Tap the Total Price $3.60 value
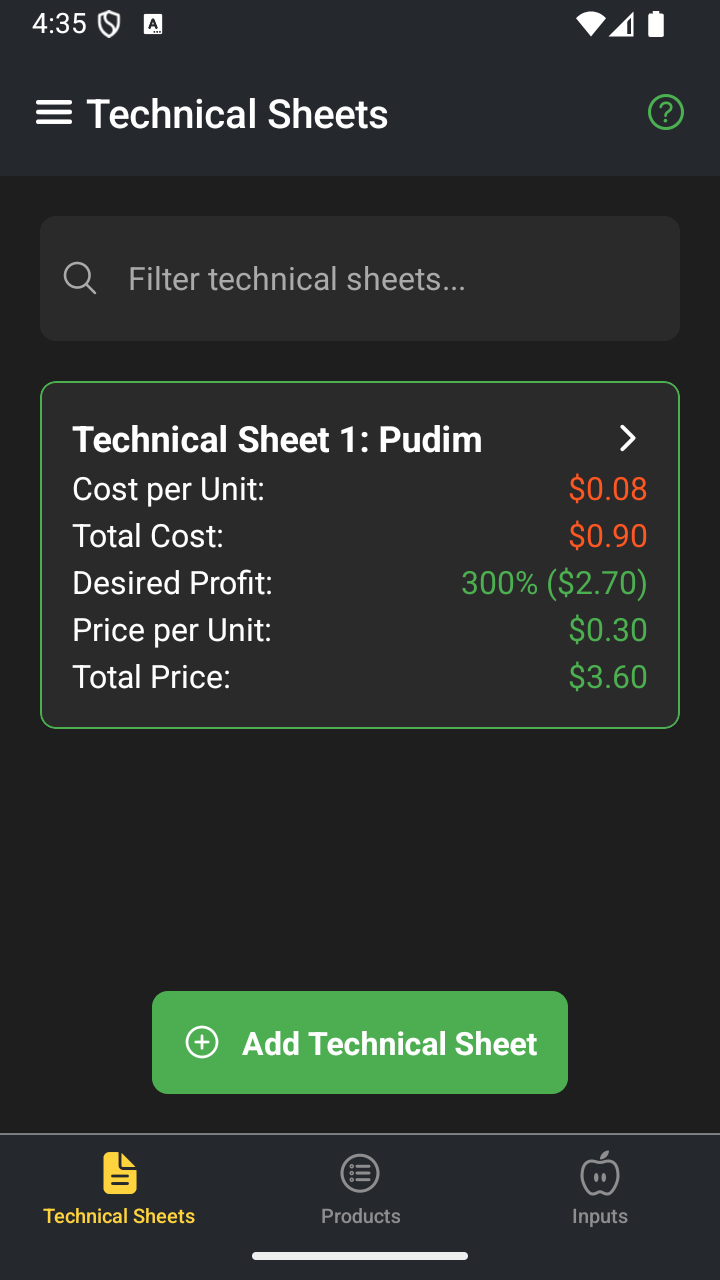 (x=608, y=677)
